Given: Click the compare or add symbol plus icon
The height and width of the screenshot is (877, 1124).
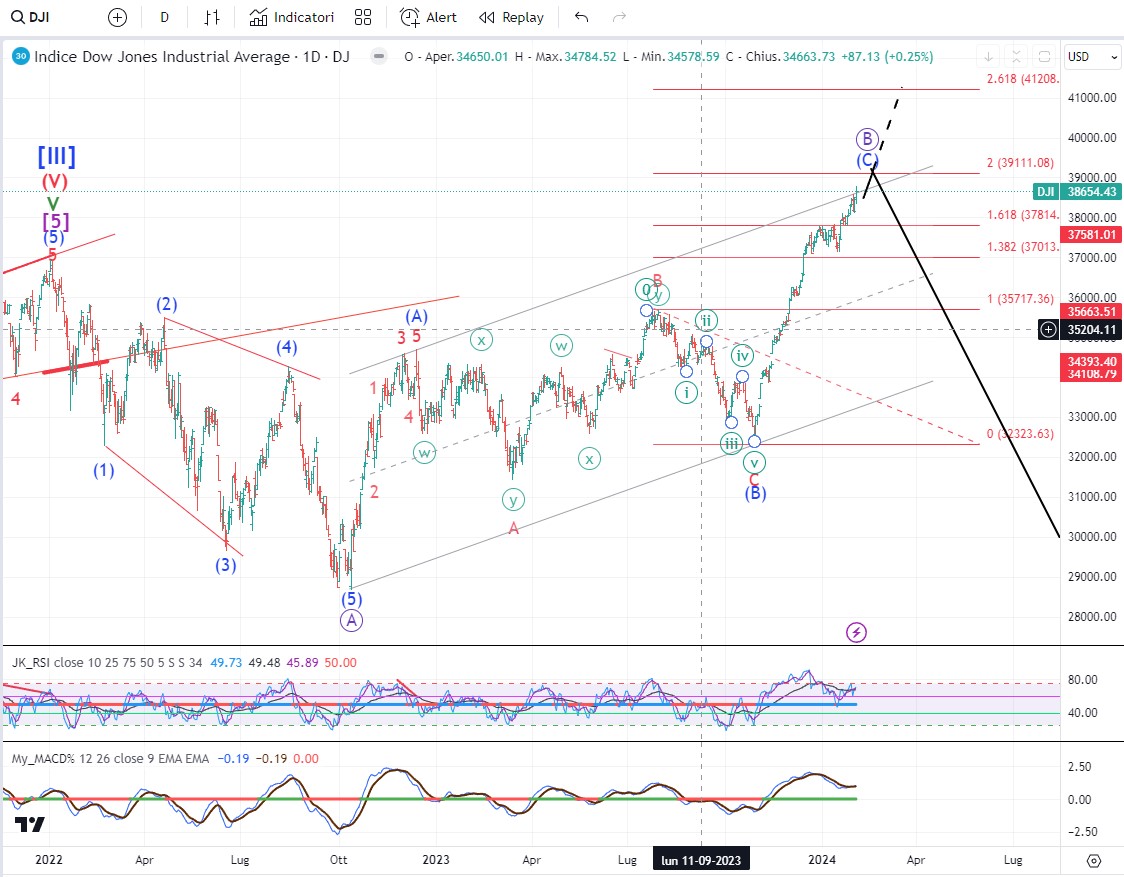Looking at the screenshot, I should [x=117, y=17].
